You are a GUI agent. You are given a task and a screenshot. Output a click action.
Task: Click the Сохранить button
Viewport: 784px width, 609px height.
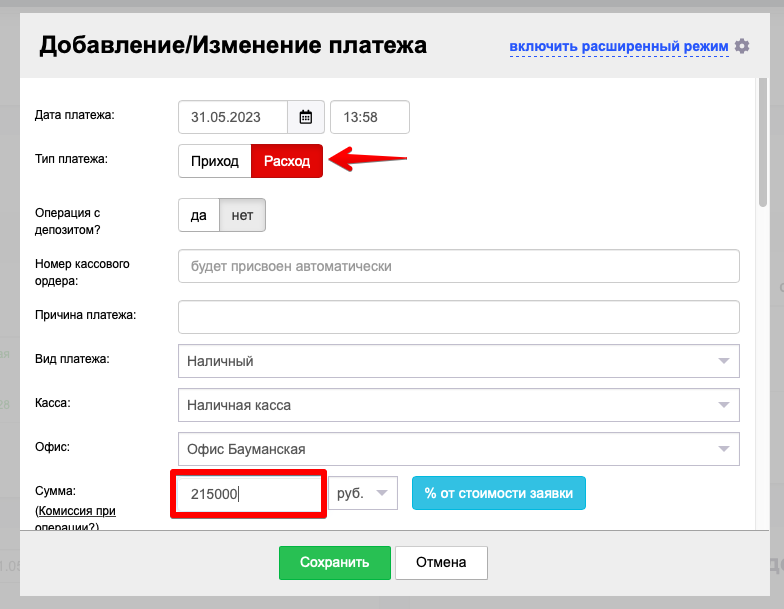pyautogui.click(x=334, y=562)
